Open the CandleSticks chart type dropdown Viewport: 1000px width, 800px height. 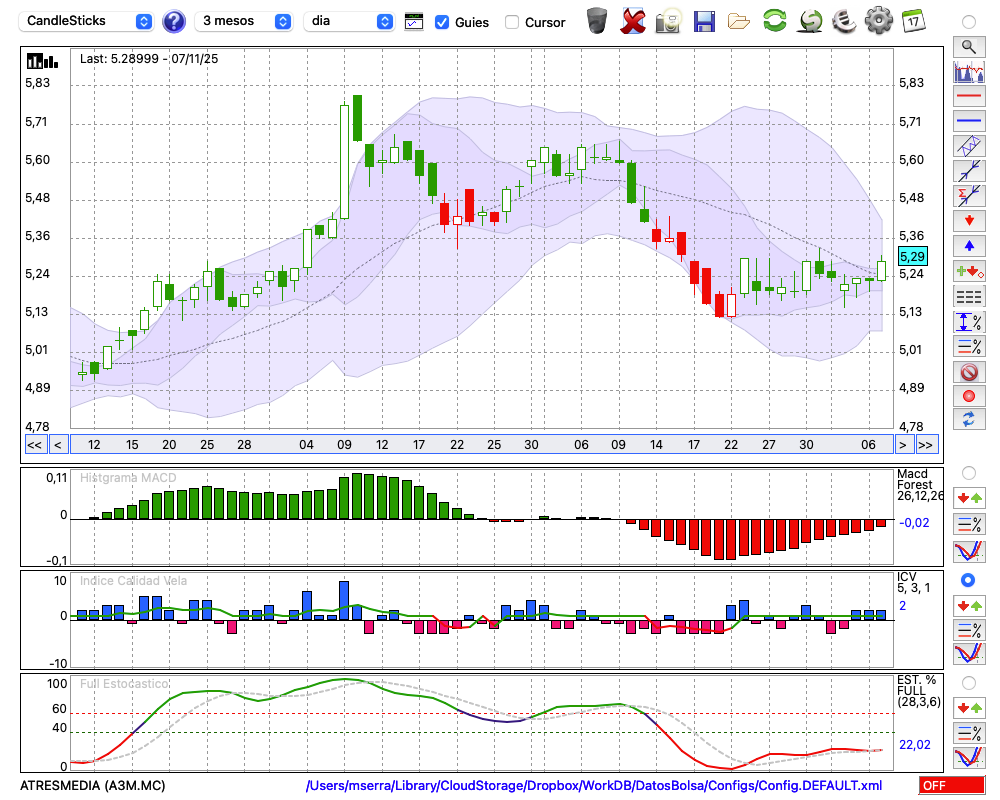click(x=88, y=21)
